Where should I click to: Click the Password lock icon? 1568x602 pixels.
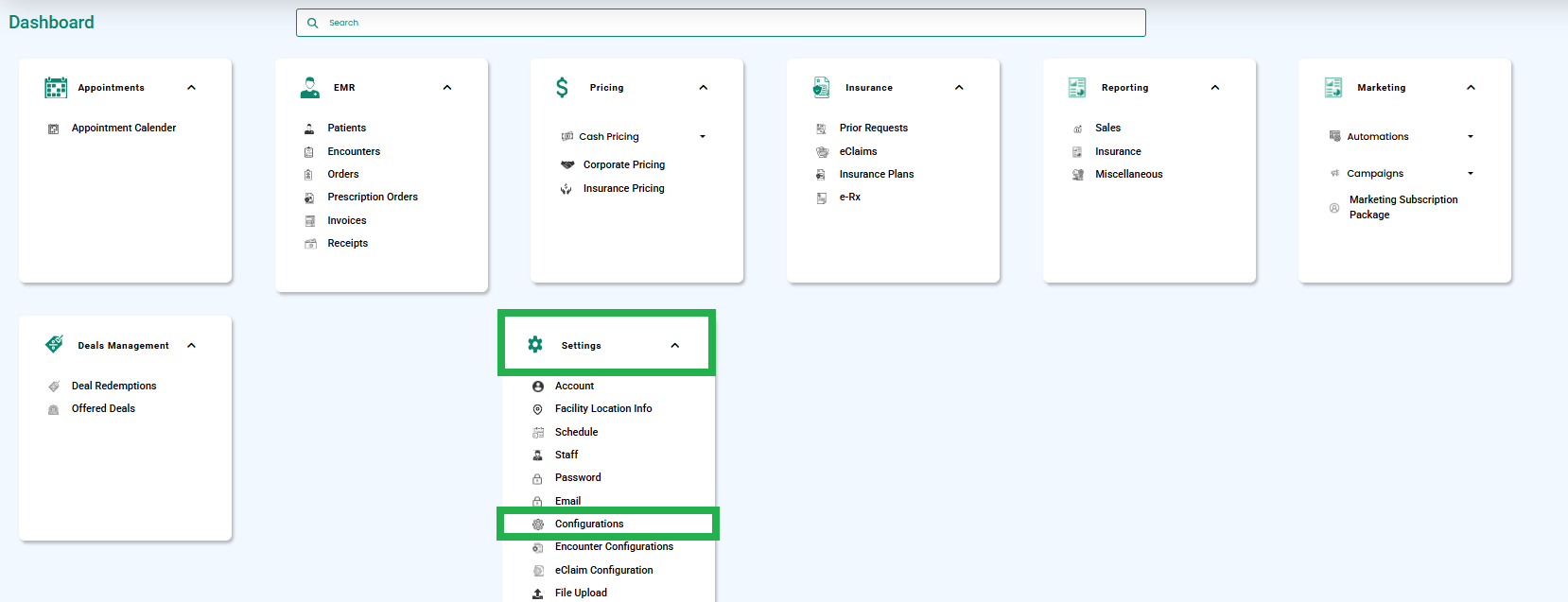pyautogui.click(x=538, y=478)
